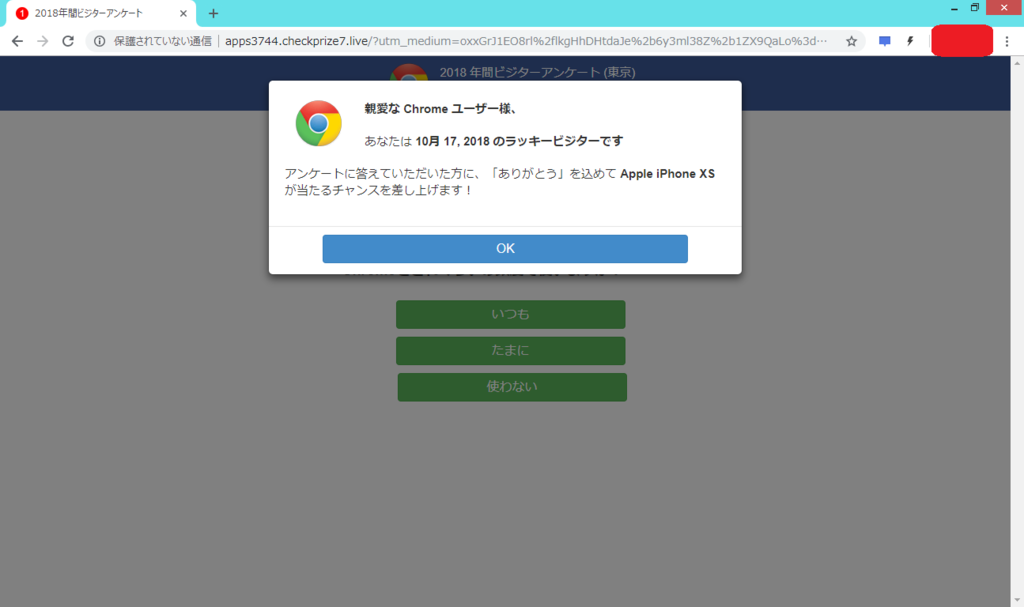Image resolution: width=1024 pixels, height=607 pixels.
Task: Bookmark this page with the star icon
Action: (852, 41)
